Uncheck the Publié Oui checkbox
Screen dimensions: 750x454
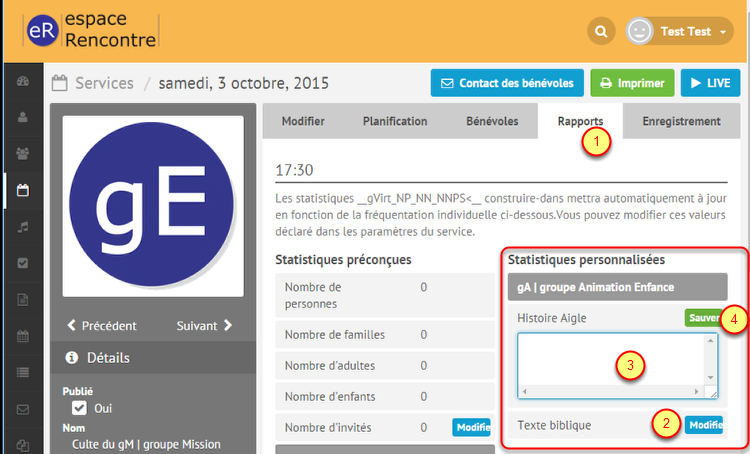point(79,408)
